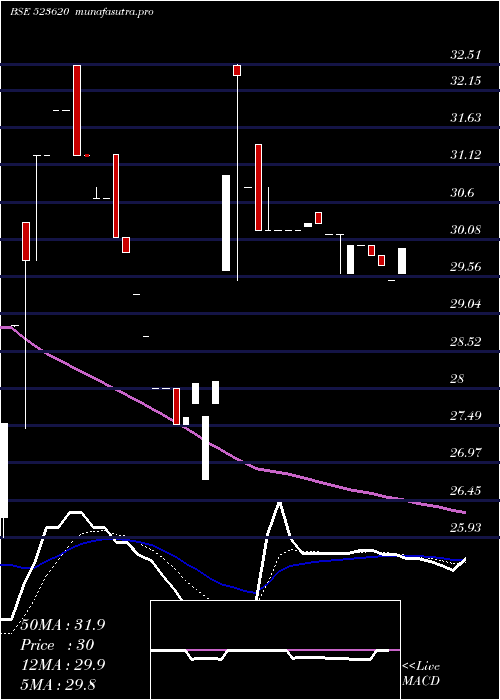Click the 27.49 price axis label
500x700 pixels.
(466, 416)
